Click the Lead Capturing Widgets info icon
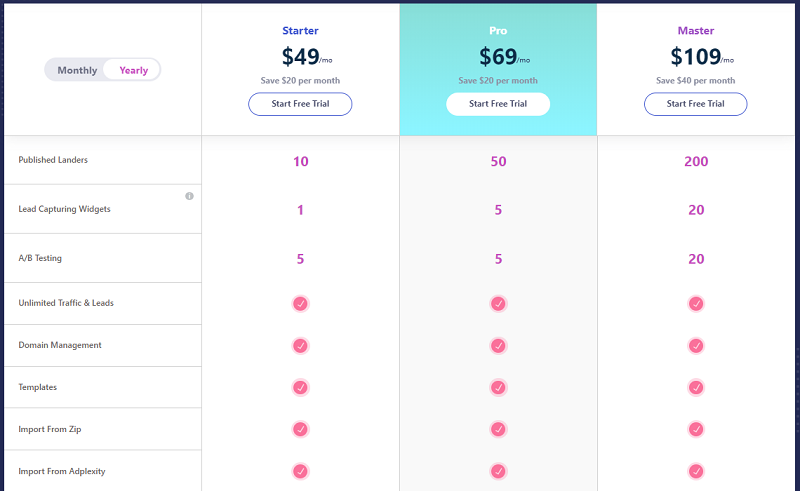Image resolution: width=800 pixels, height=491 pixels. pos(189,196)
